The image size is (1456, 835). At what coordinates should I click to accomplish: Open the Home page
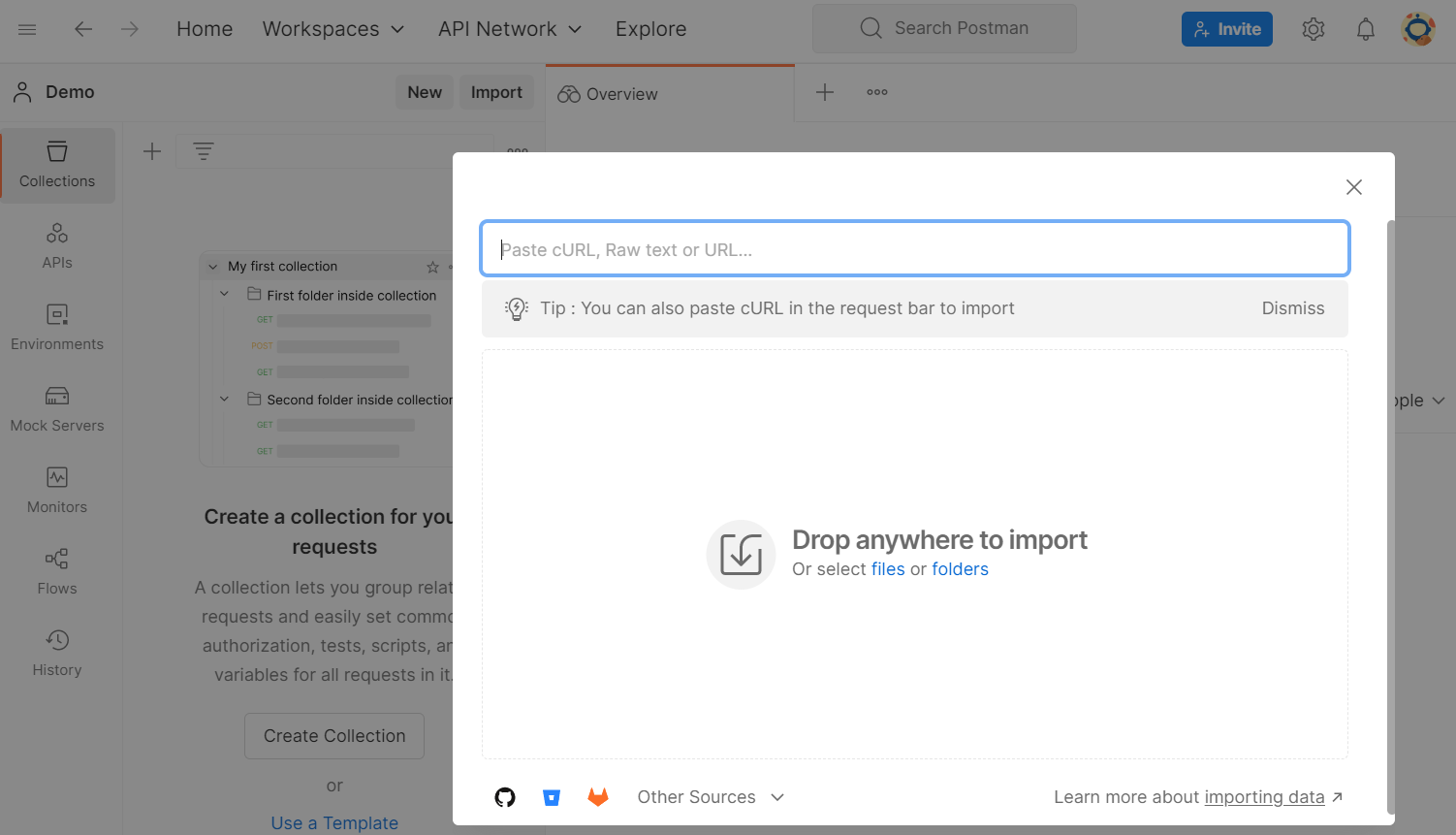pyautogui.click(x=205, y=29)
